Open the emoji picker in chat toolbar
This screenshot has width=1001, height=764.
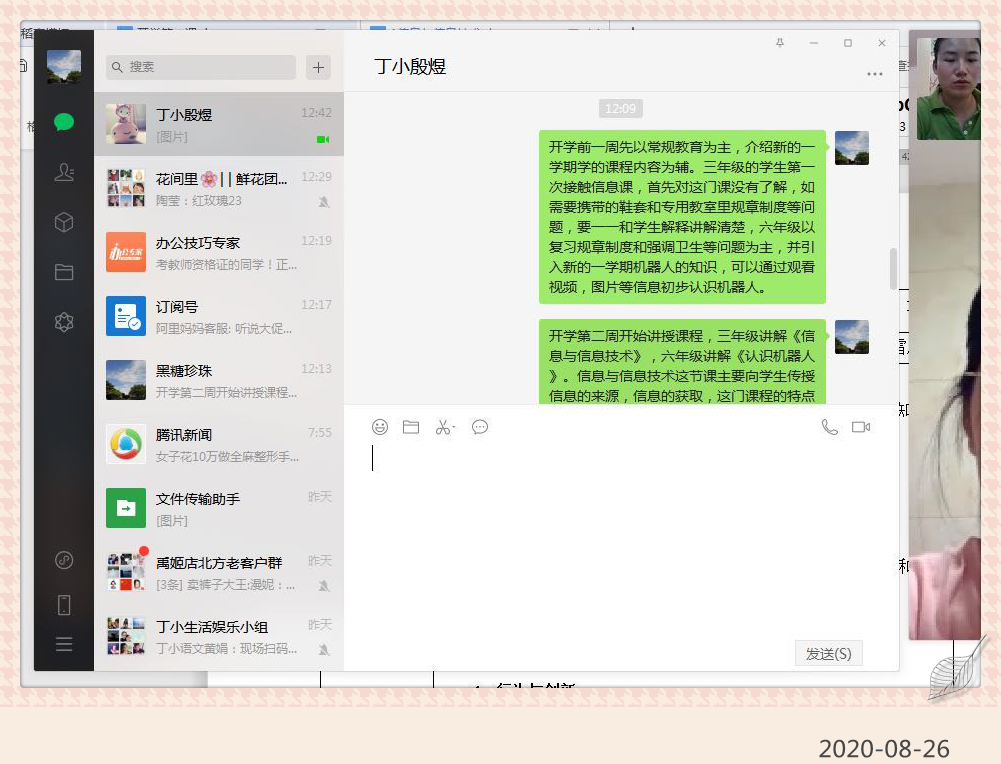pos(380,427)
